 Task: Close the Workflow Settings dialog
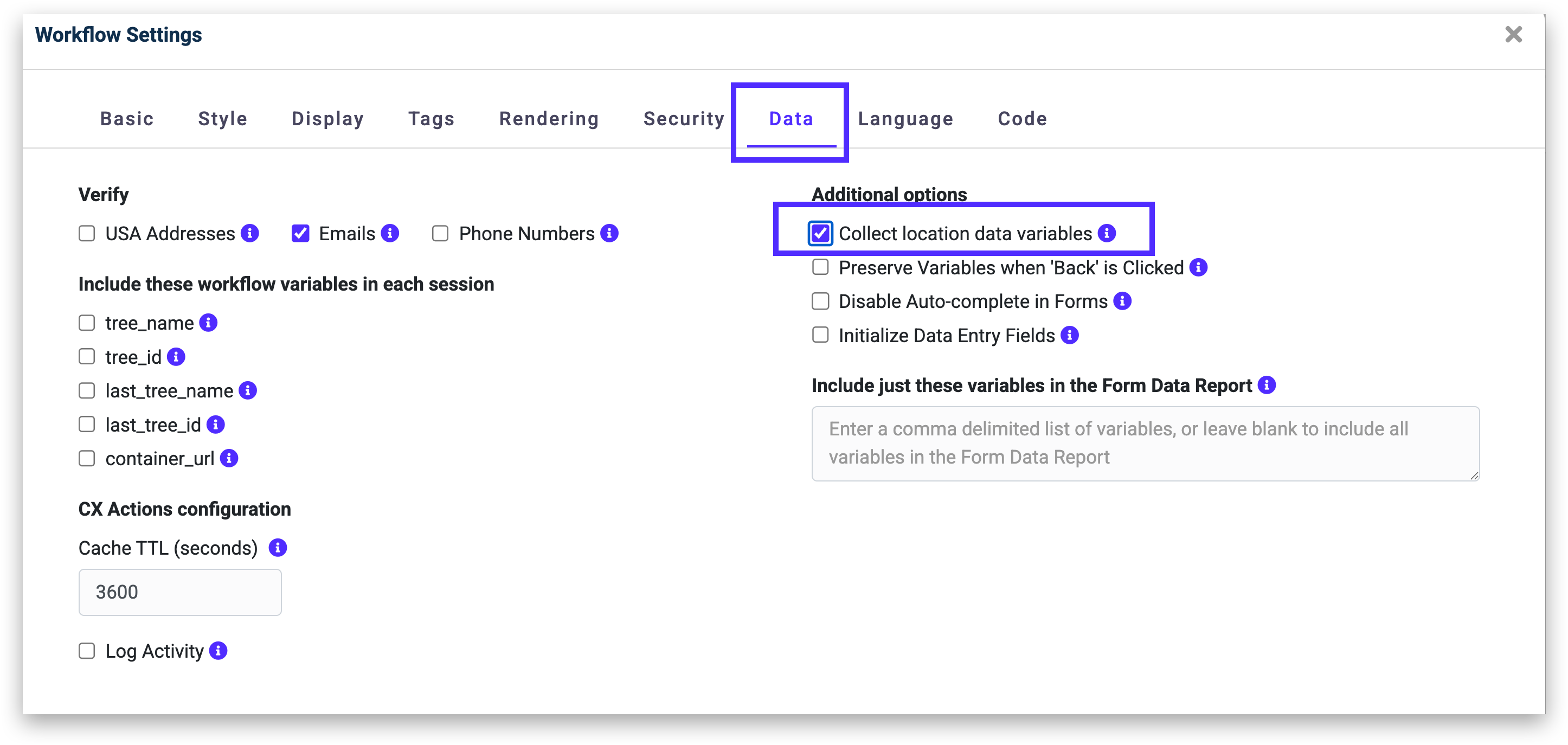point(1513,35)
